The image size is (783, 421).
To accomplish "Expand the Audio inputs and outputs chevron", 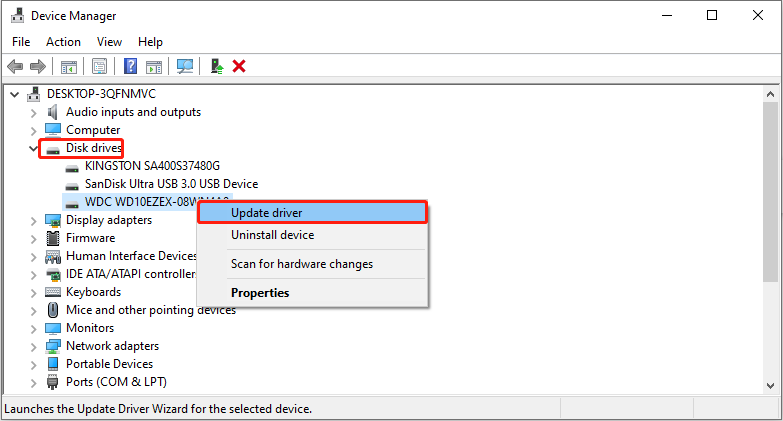I will coord(33,113).
